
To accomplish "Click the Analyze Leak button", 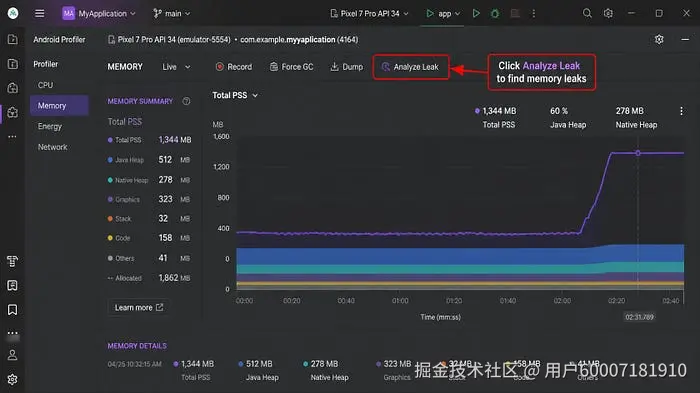I will (410, 67).
